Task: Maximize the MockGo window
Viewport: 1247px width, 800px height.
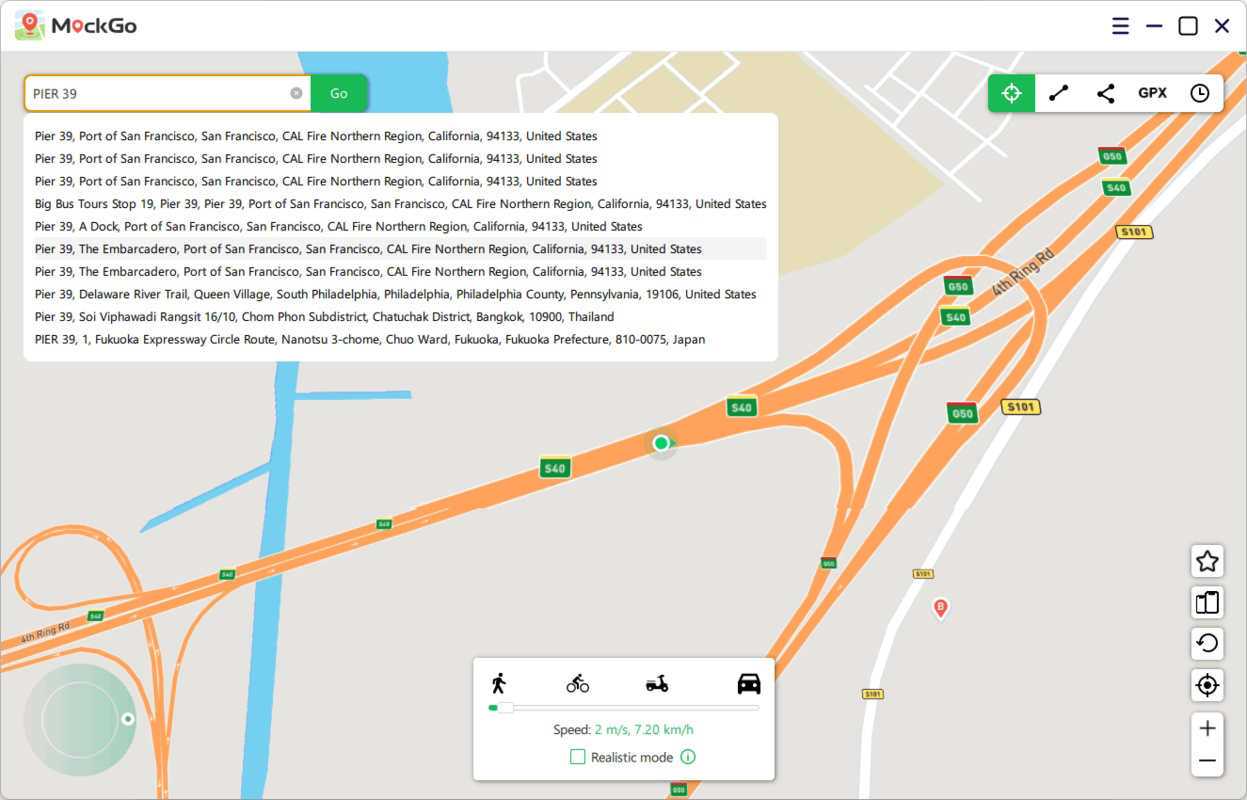Action: pos(1188,26)
